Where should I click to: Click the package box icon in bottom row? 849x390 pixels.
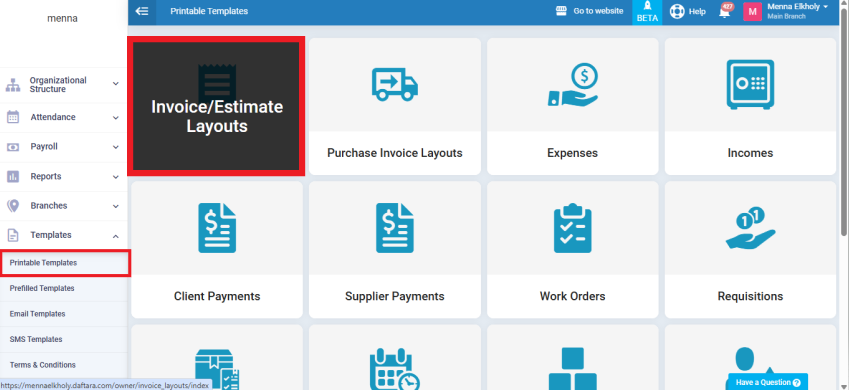217,369
